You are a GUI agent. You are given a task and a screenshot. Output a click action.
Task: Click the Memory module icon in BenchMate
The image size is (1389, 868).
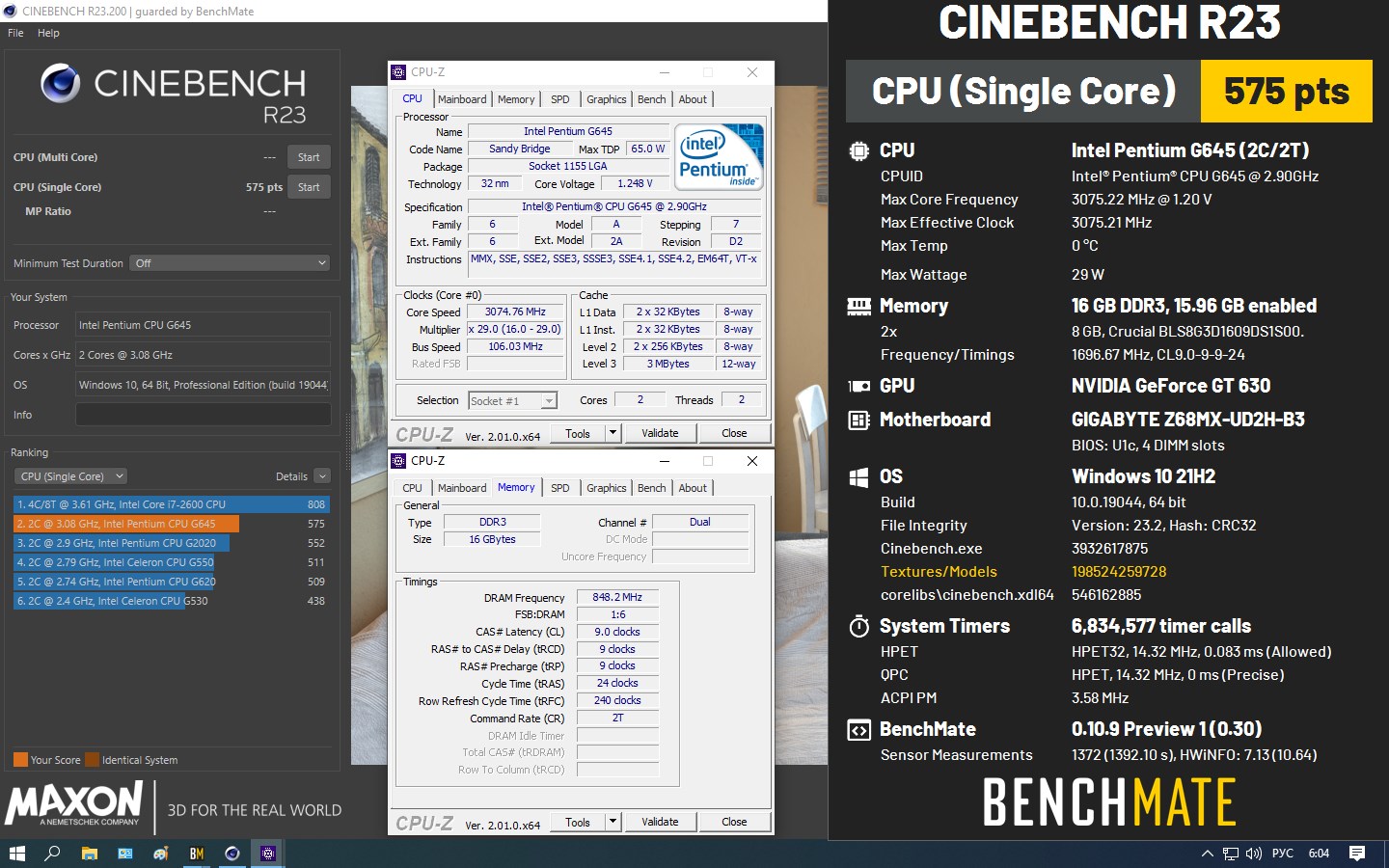(858, 307)
